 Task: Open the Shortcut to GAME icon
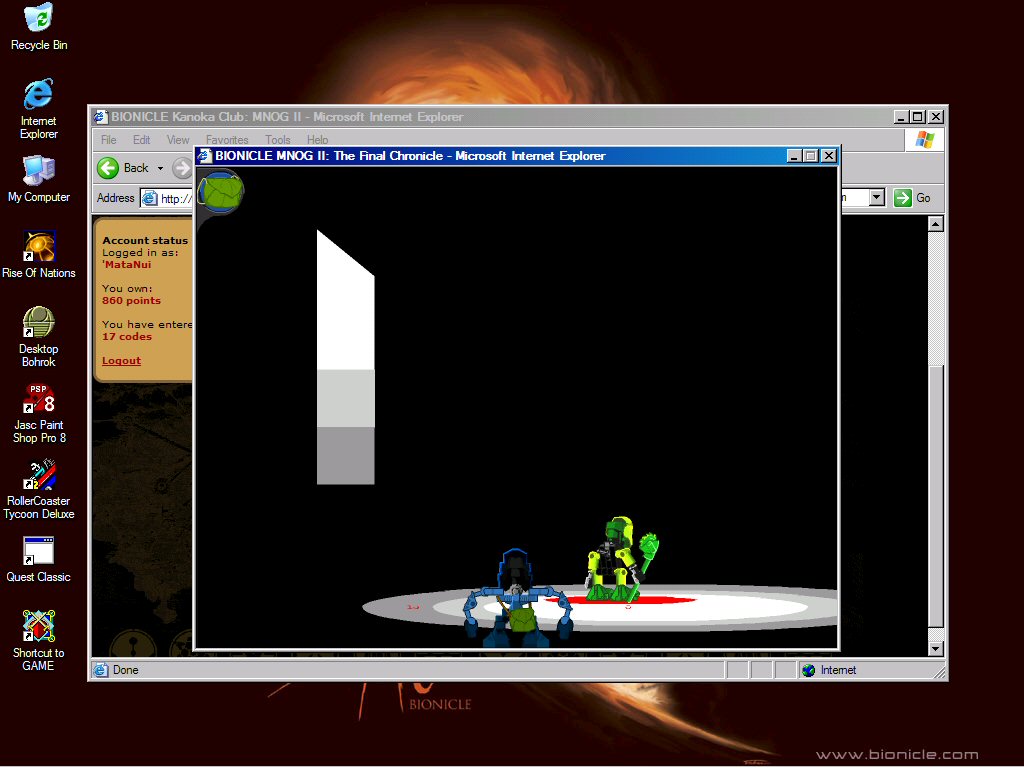coord(39,641)
